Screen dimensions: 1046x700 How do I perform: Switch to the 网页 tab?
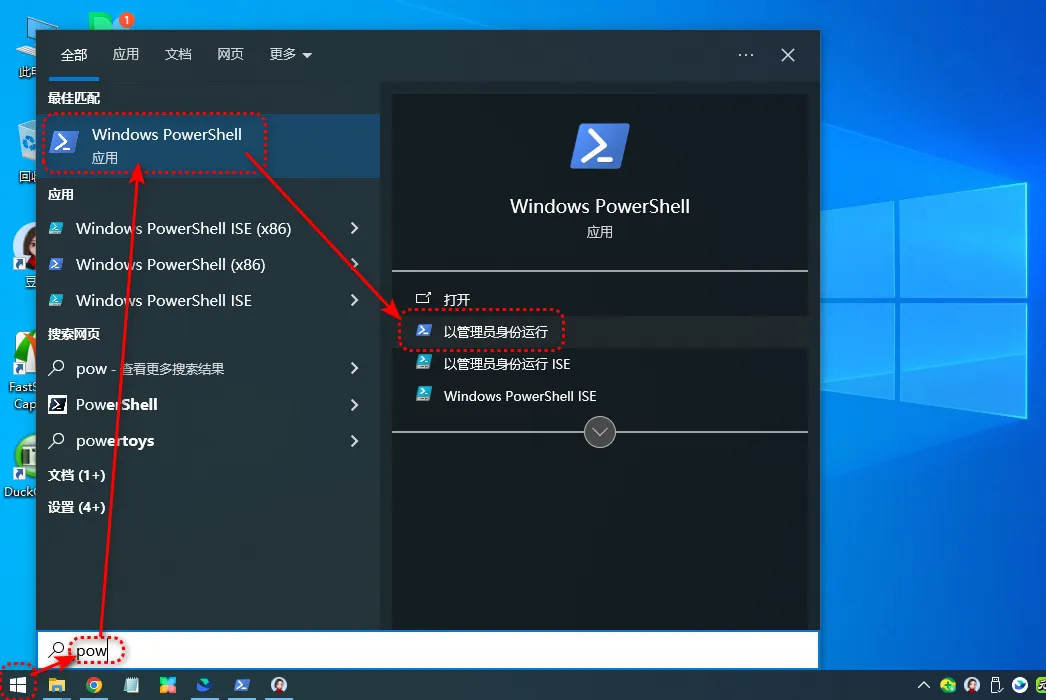(x=230, y=54)
